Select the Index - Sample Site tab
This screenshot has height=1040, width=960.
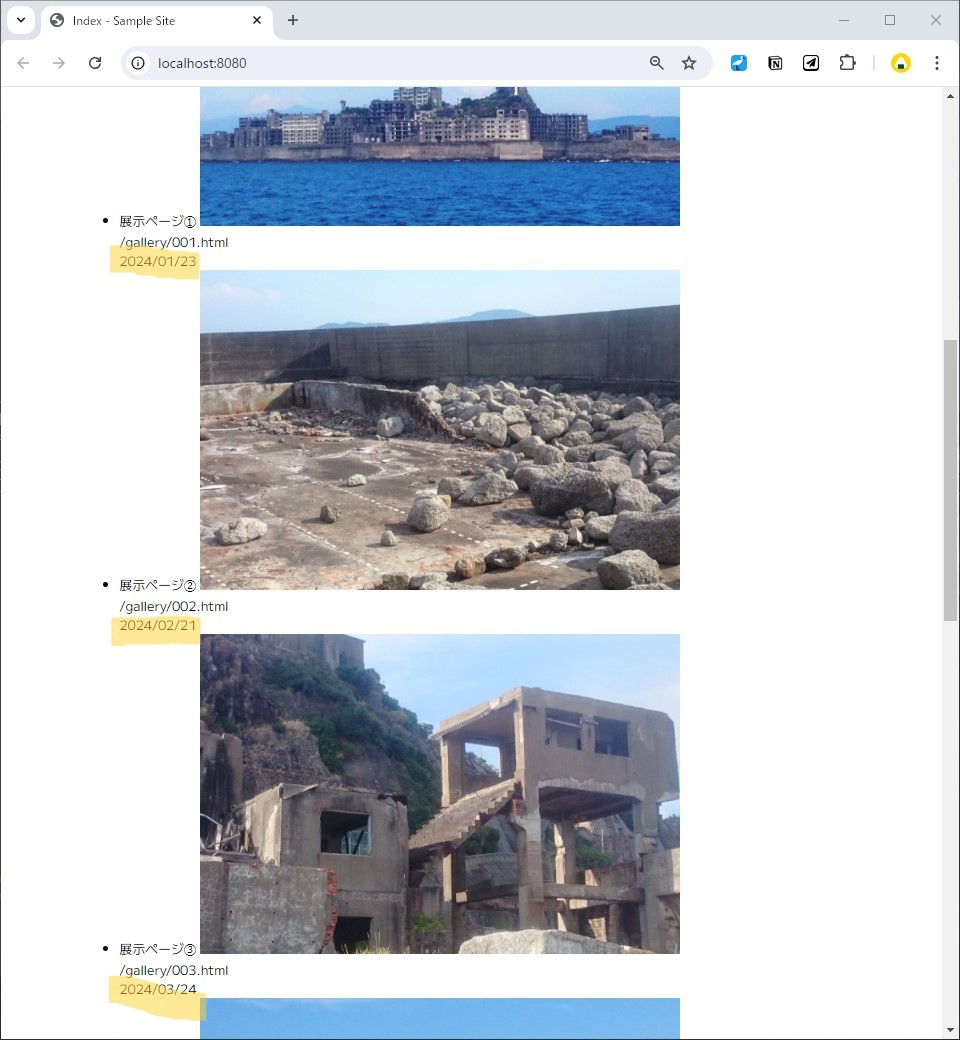click(x=157, y=21)
